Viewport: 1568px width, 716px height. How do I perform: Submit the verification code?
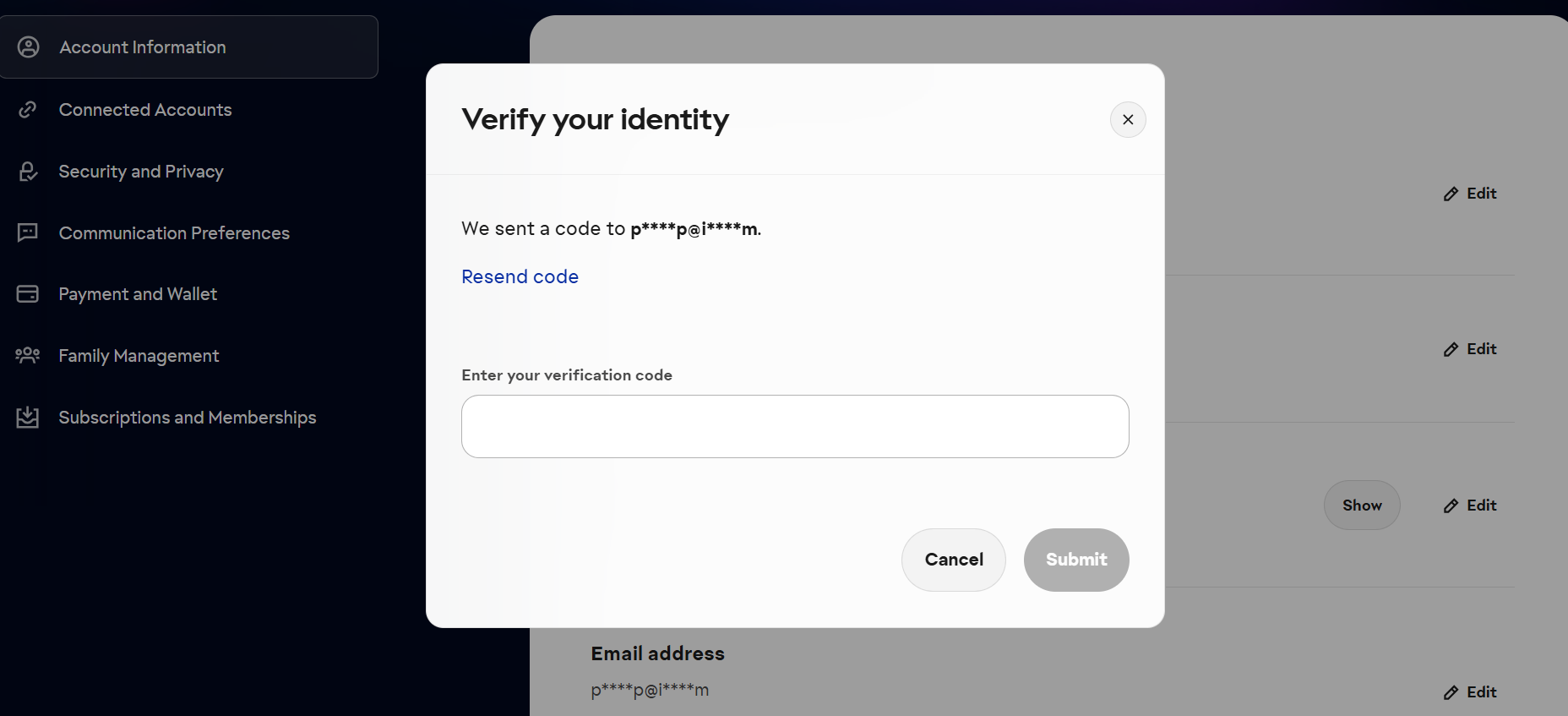point(1076,560)
